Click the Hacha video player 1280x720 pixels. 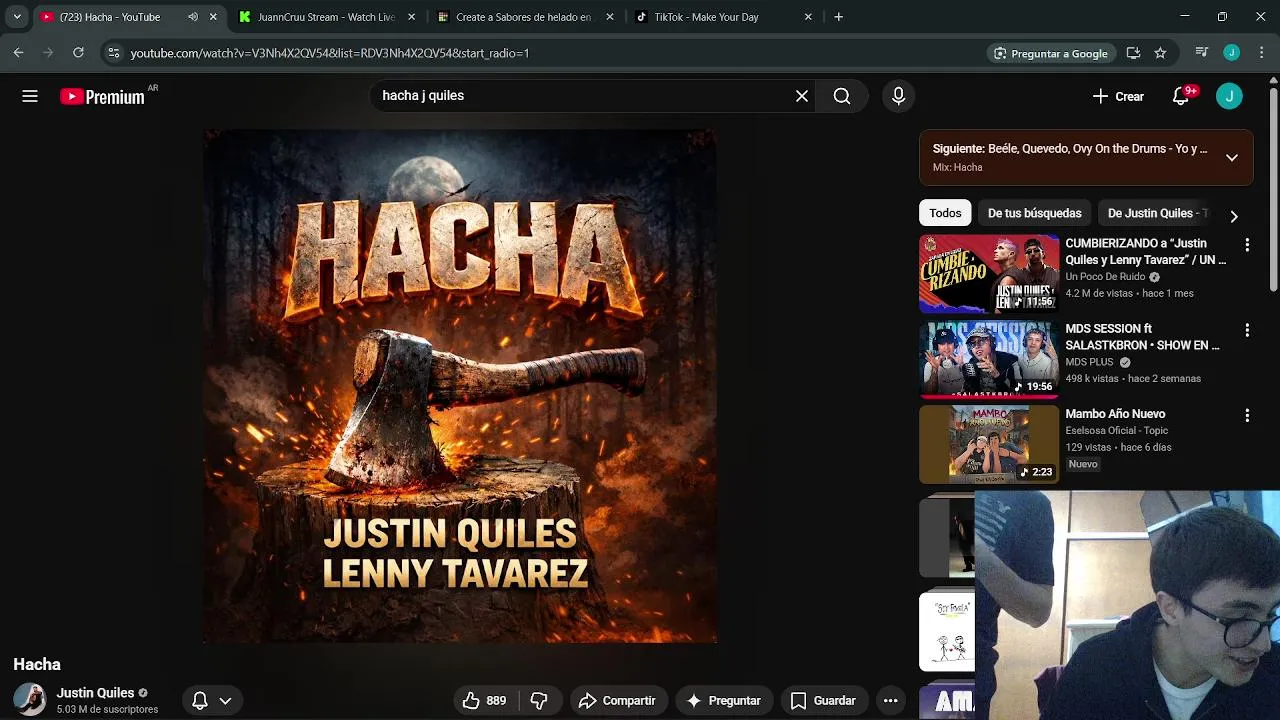[460, 386]
